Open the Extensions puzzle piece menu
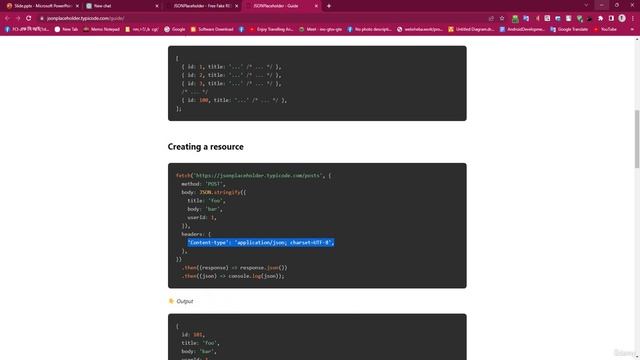The width and height of the screenshot is (640, 360). click(600, 18)
